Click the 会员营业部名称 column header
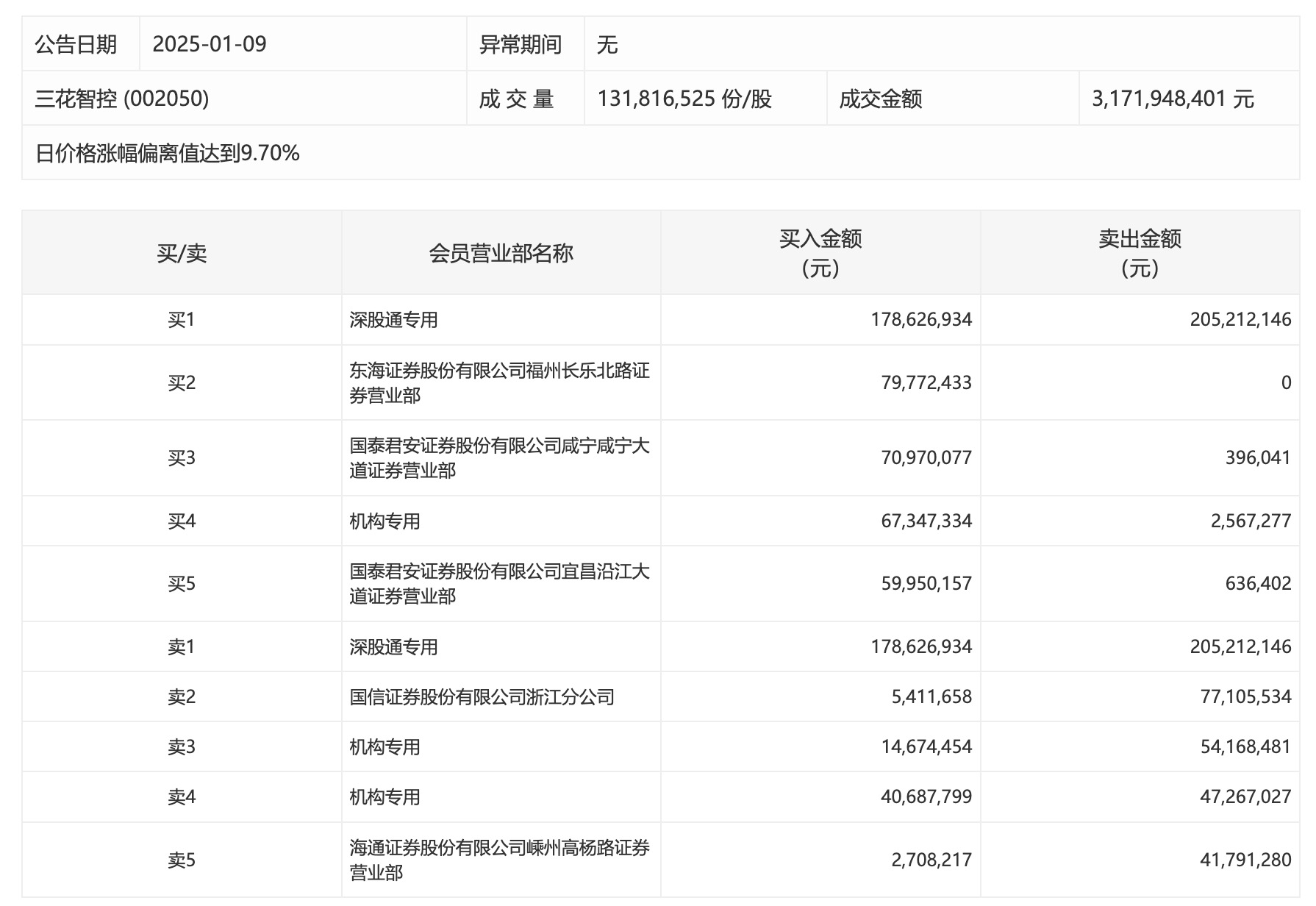1316x906 pixels. [x=501, y=253]
